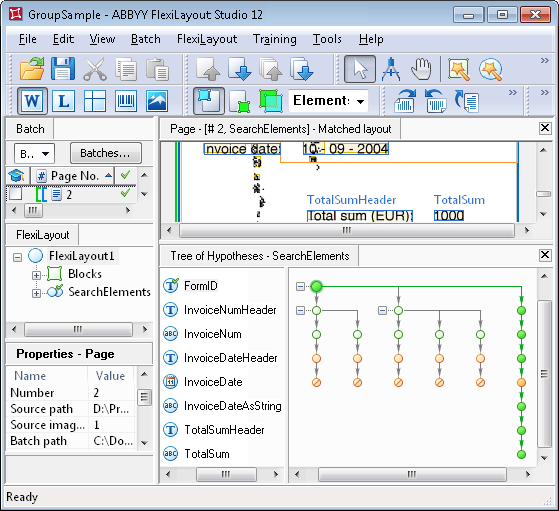
Task: Select SearchElements in the FlexiLayout tree
Action: click(109, 292)
